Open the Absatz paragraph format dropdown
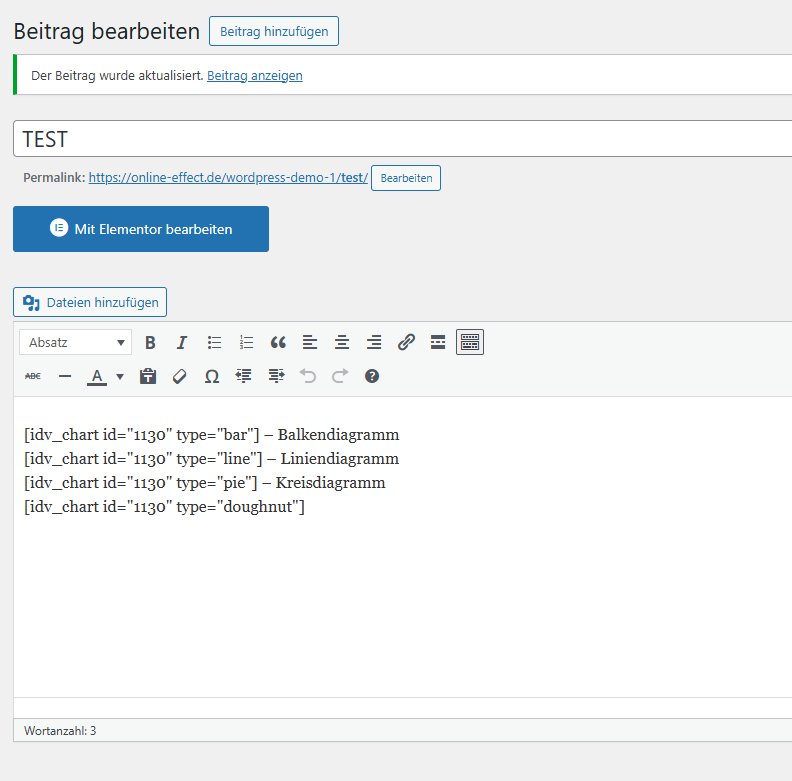792x781 pixels. click(76, 343)
